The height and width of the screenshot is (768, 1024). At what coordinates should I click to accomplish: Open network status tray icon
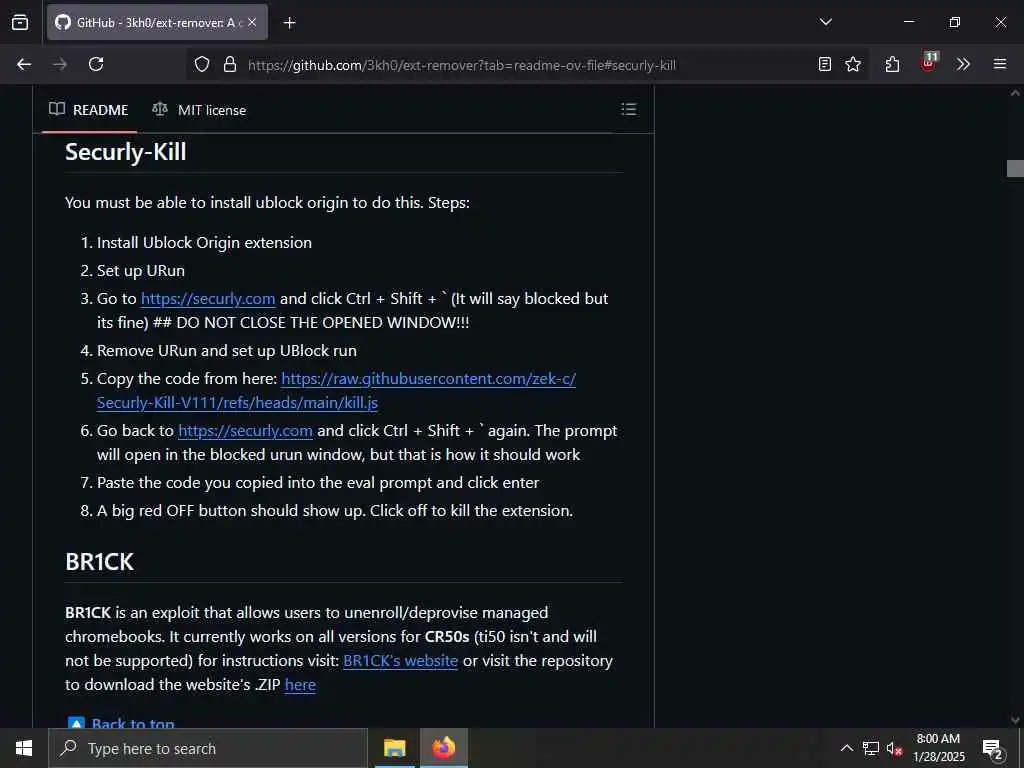click(x=871, y=748)
